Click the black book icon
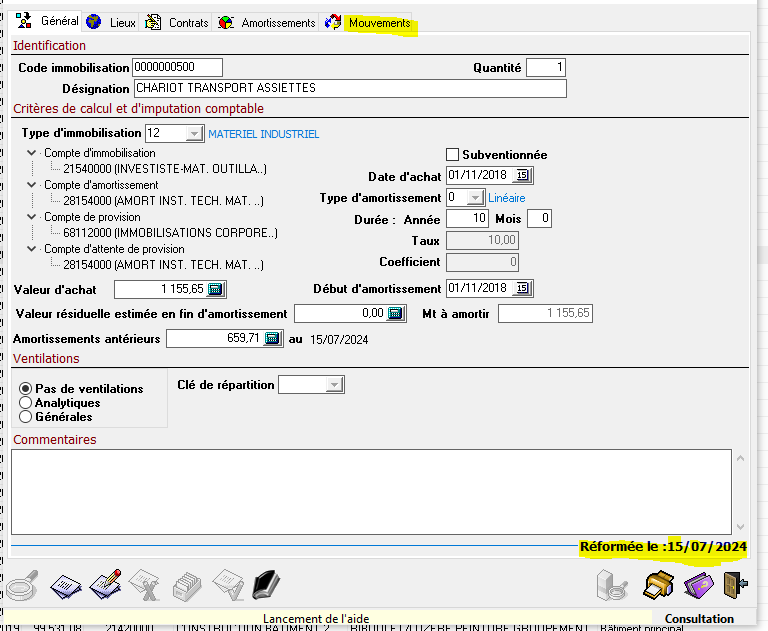 [x=265, y=584]
